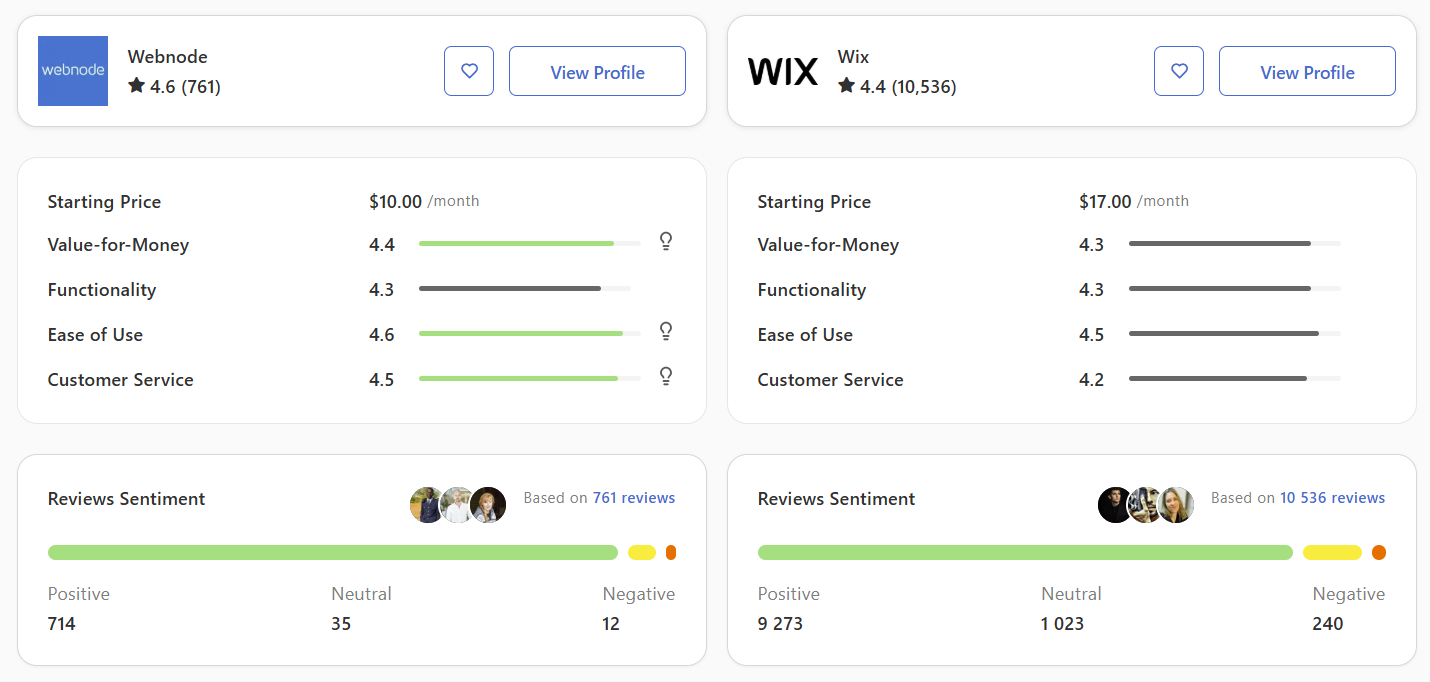1430x682 pixels.
Task: Click Webnode neutral count 35
Action: point(342,624)
